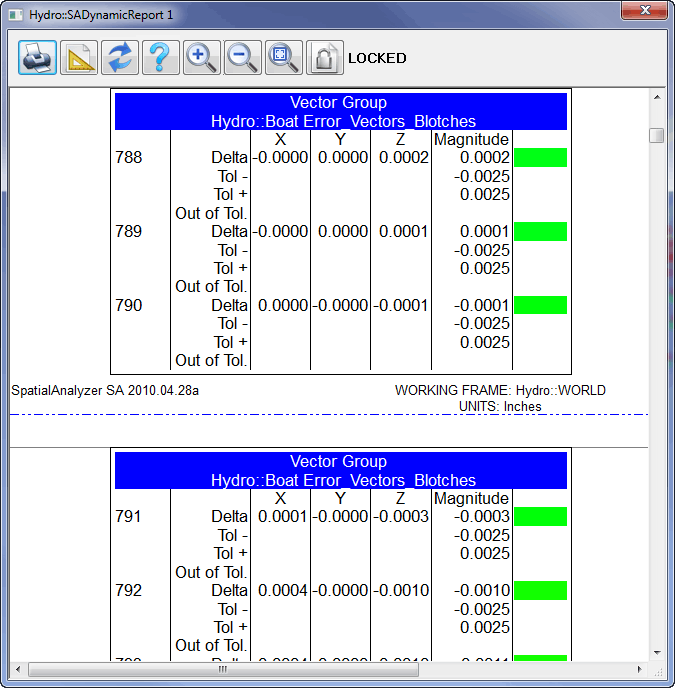Viewport: 675px width, 688px height.
Task: Zoom in using the plus magnifier icon
Action: tap(202, 57)
